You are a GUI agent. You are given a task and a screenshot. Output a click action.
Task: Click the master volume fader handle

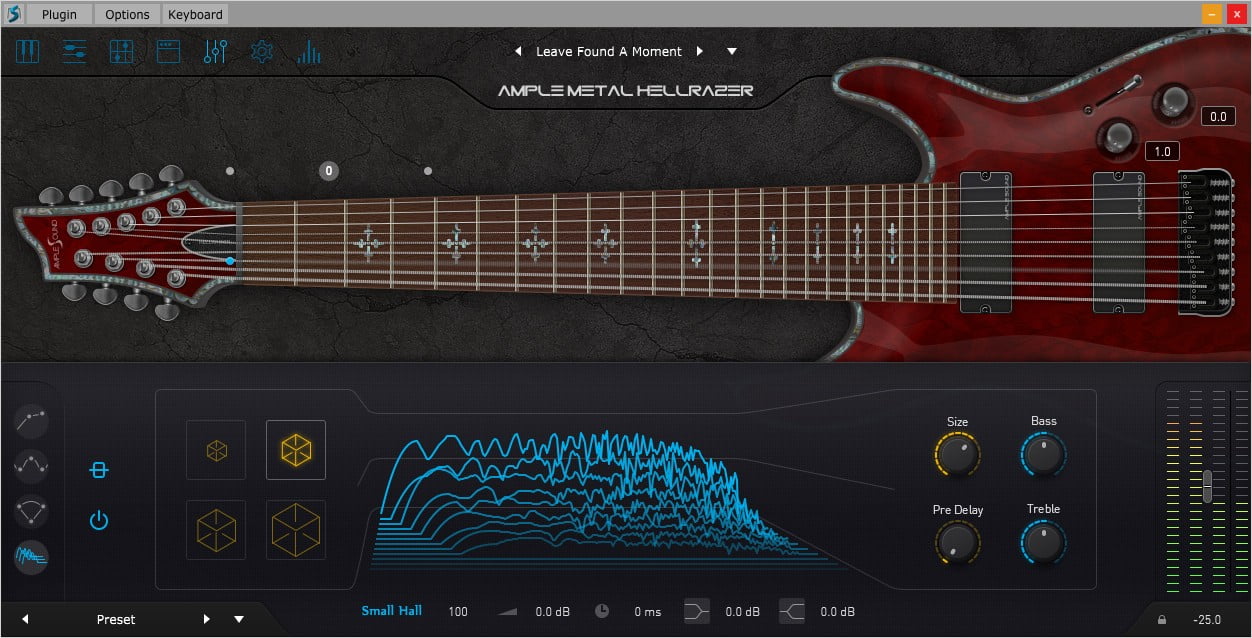1207,485
